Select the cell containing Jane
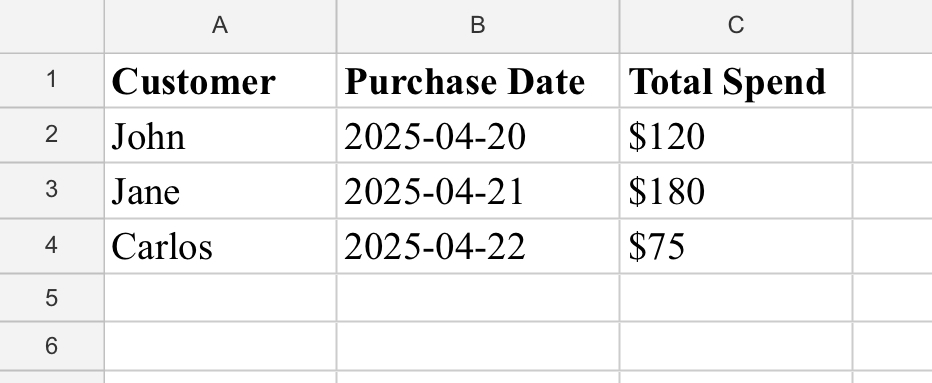The image size is (932, 383). tap(221, 190)
